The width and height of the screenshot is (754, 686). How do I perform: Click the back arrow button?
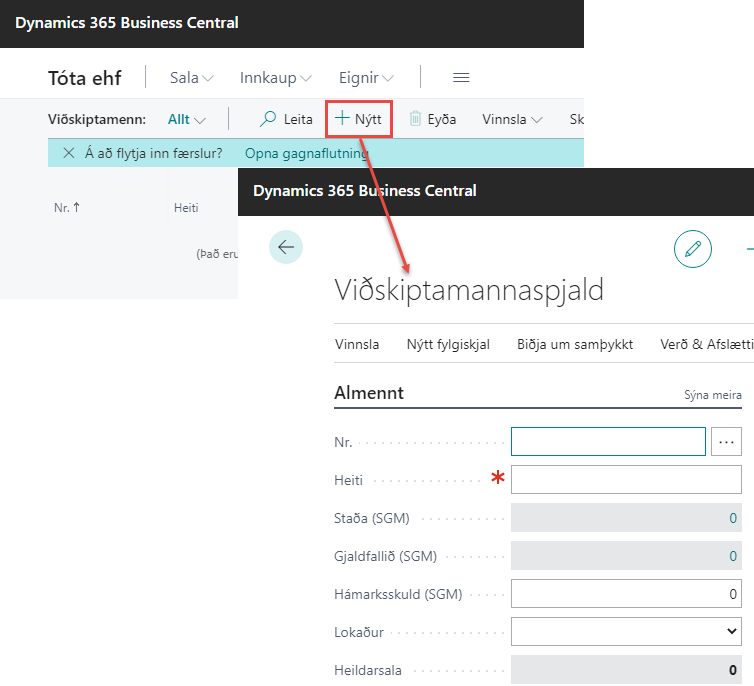tap(286, 247)
